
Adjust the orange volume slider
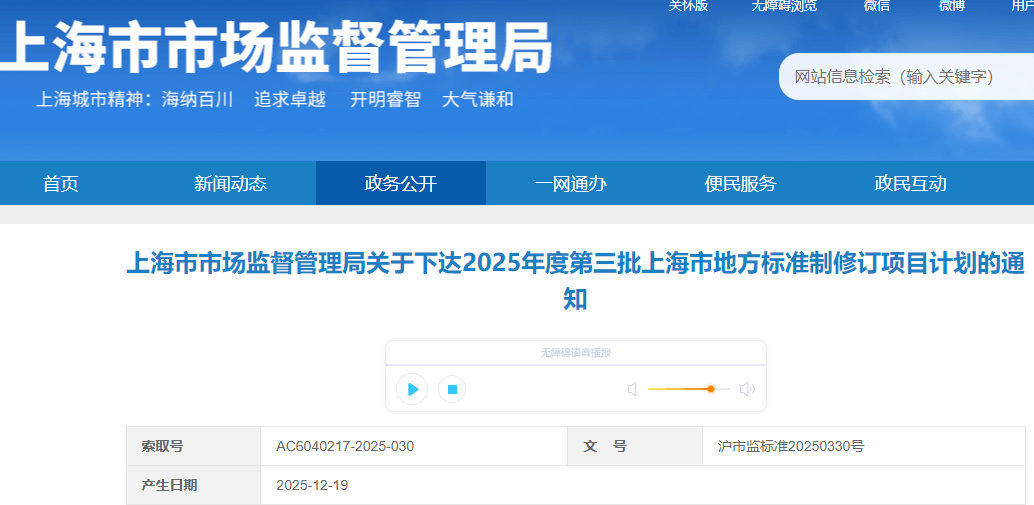tap(688, 389)
